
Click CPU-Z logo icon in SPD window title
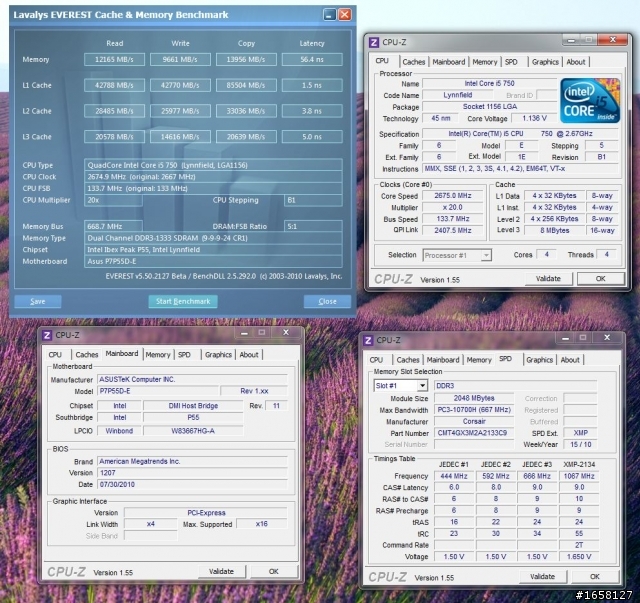tap(368, 340)
